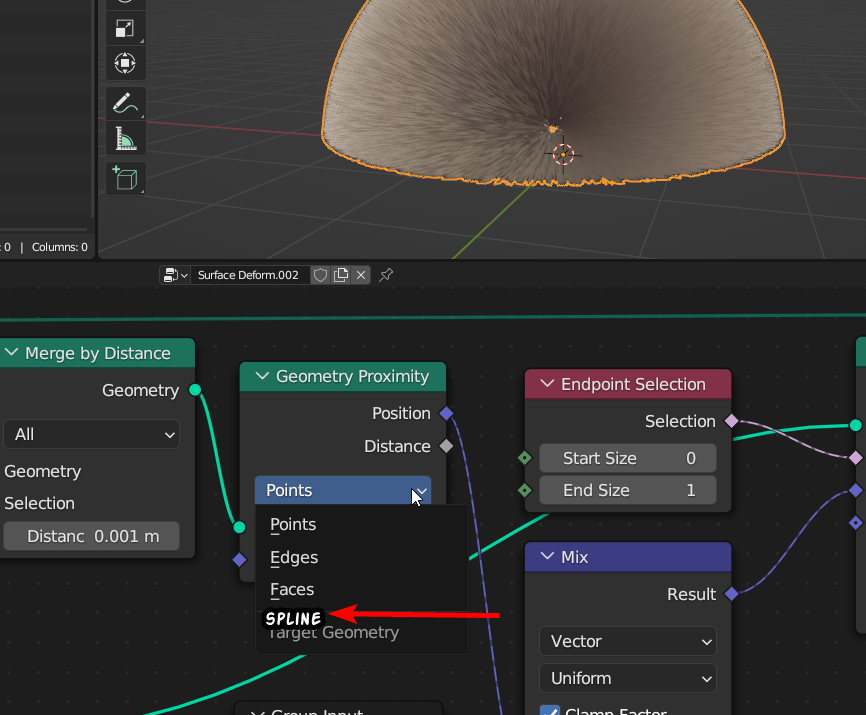Click the Start Size value field

point(628,458)
